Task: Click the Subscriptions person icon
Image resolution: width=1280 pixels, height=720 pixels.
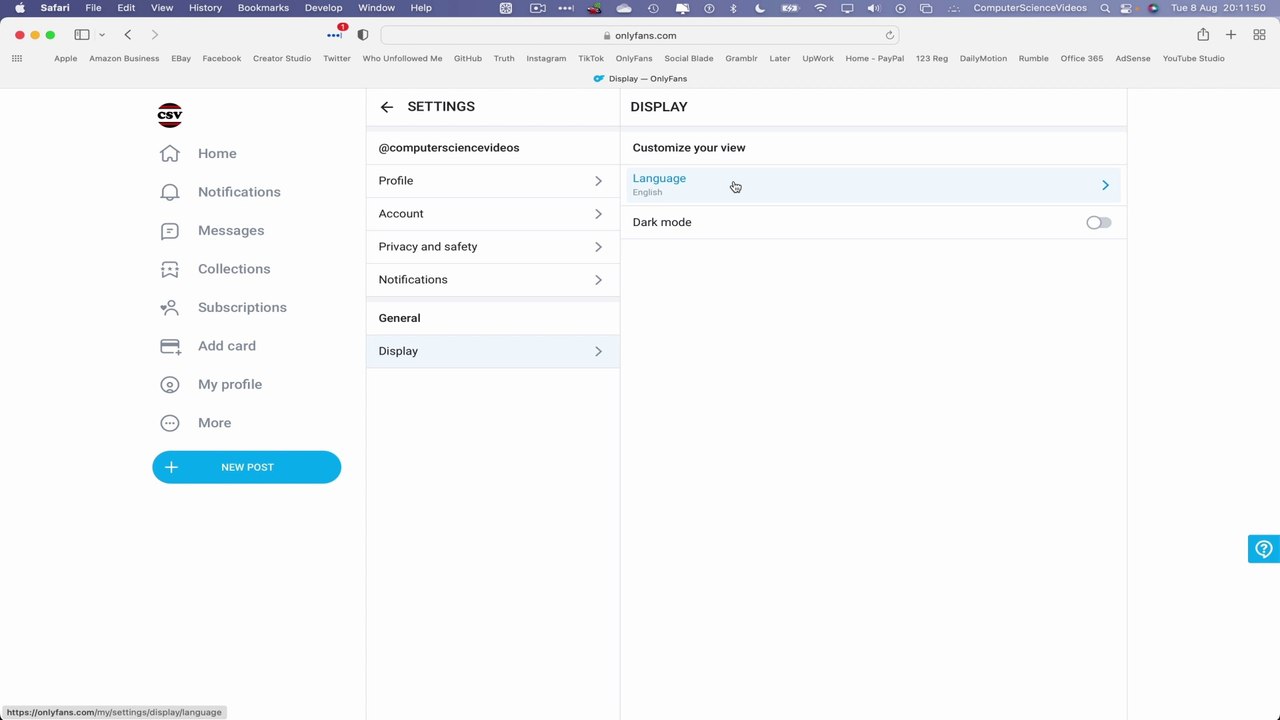Action: tap(170, 308)
